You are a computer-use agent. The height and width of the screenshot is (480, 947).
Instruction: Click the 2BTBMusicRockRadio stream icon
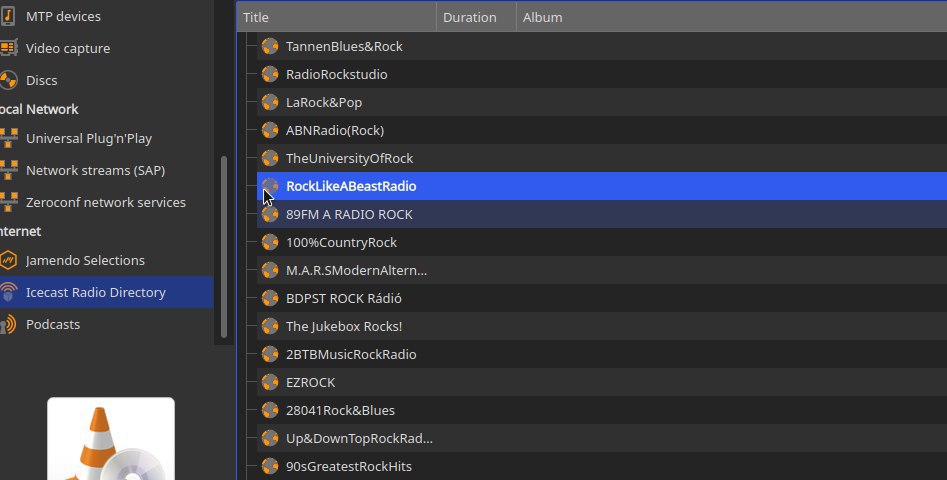[x=270, y=354]
